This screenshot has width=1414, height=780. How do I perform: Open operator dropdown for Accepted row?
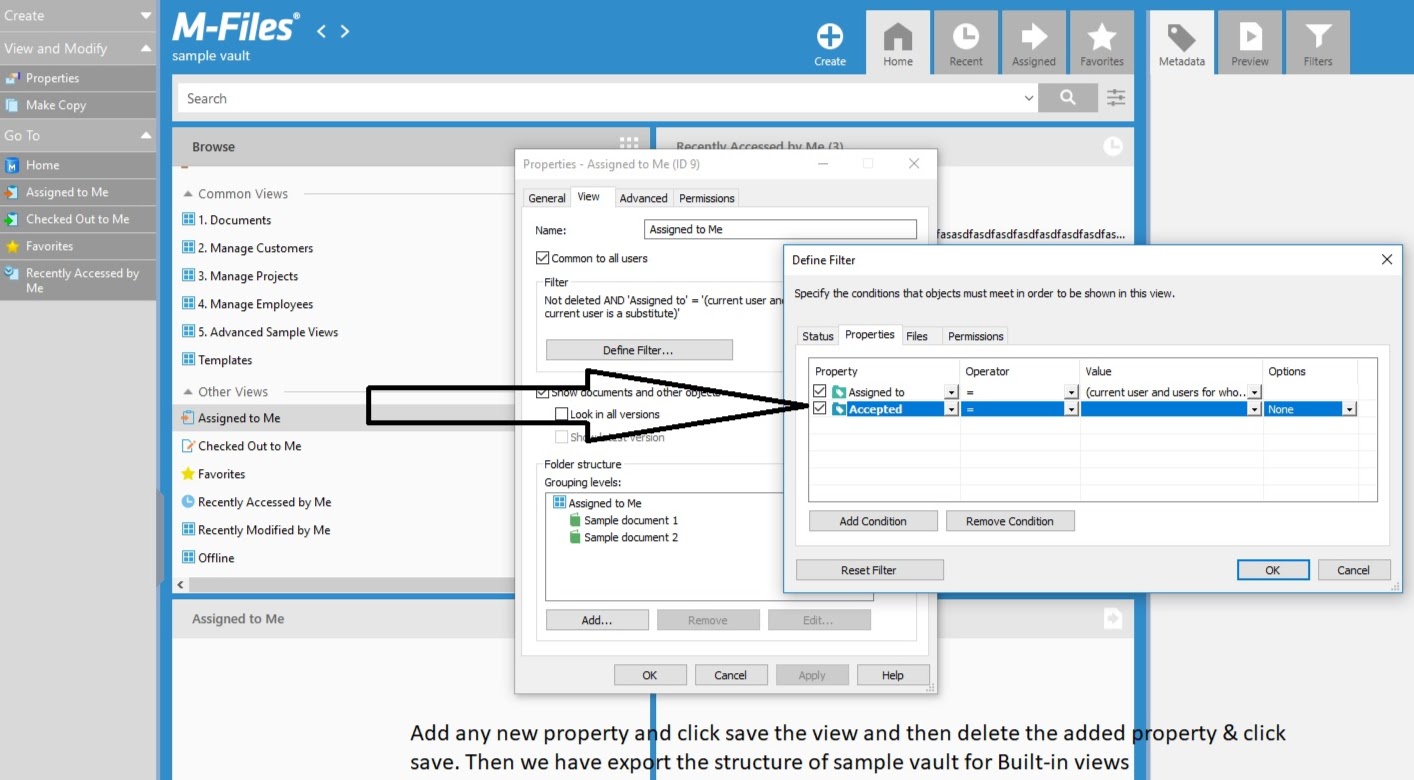tap(1072, 409)
